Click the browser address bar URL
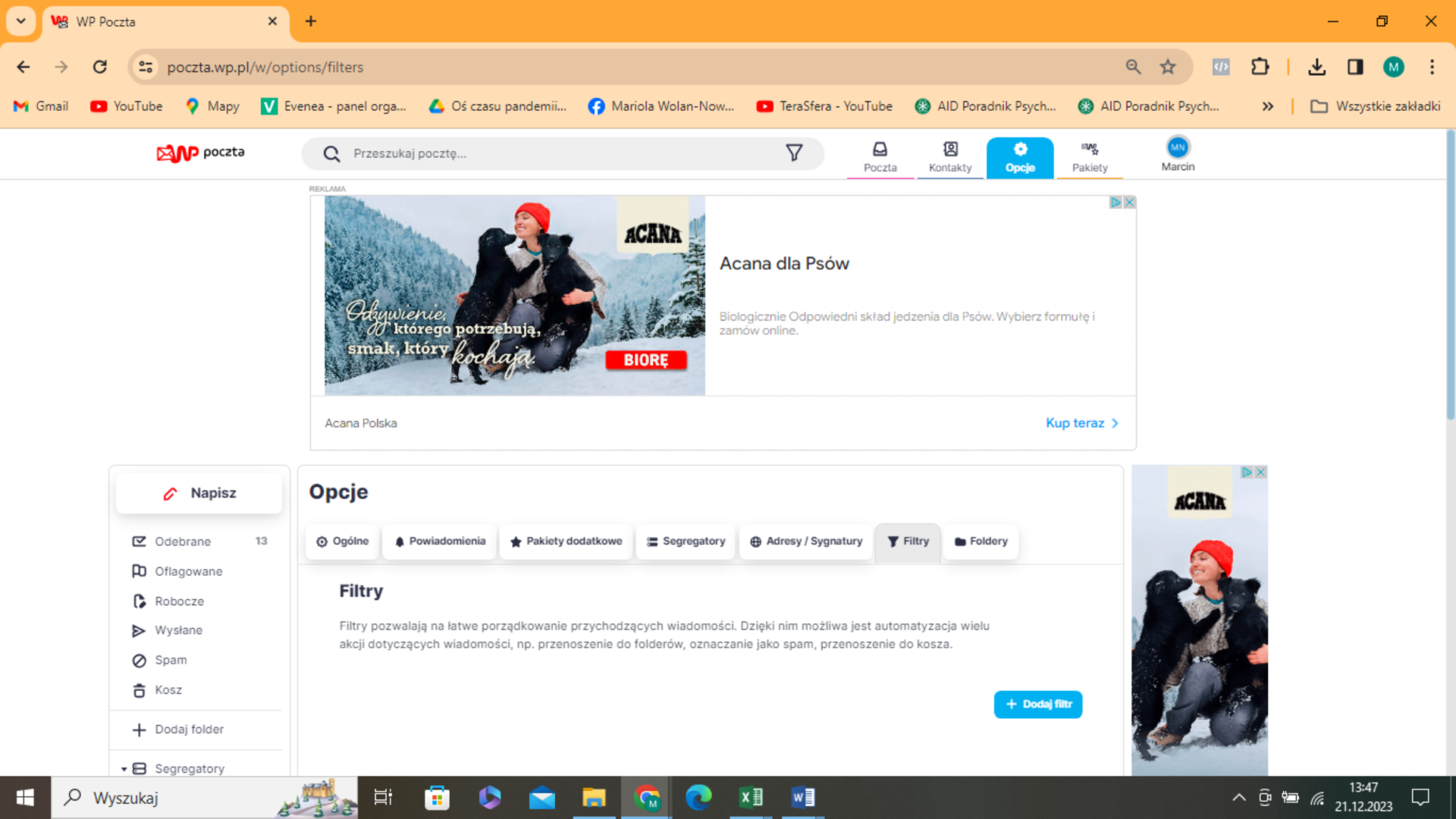Viewport: 1456px width, 819px height. click(265, 67)
